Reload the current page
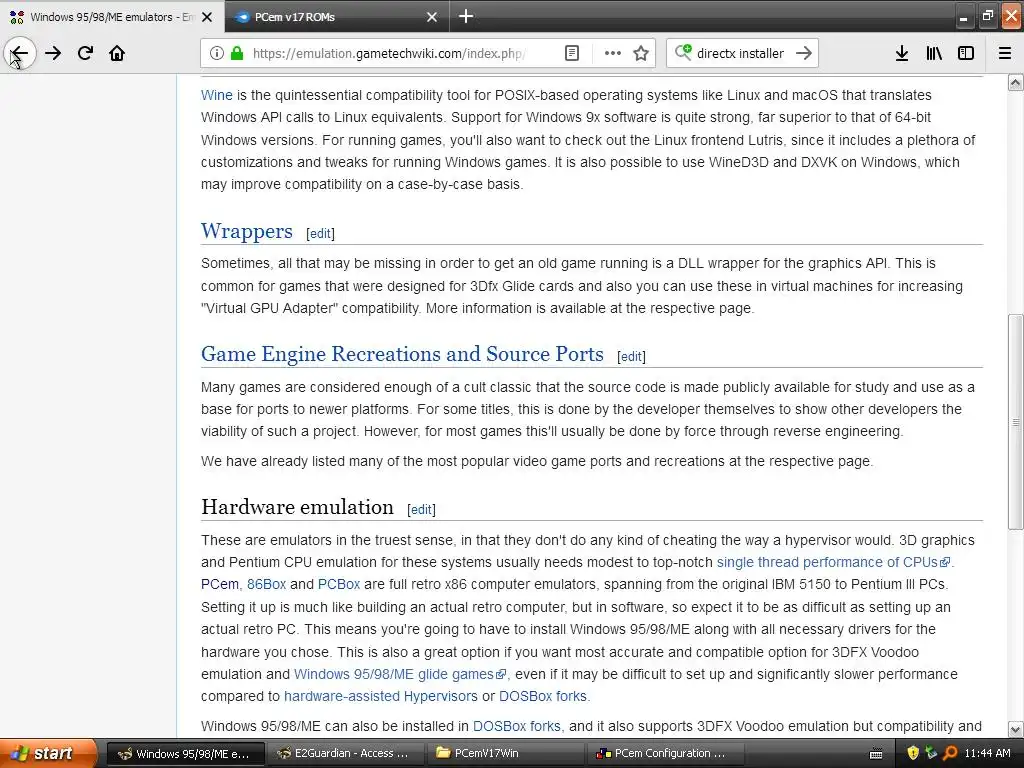The width and height of the screenshot is (1024, 768). (85, 54)
